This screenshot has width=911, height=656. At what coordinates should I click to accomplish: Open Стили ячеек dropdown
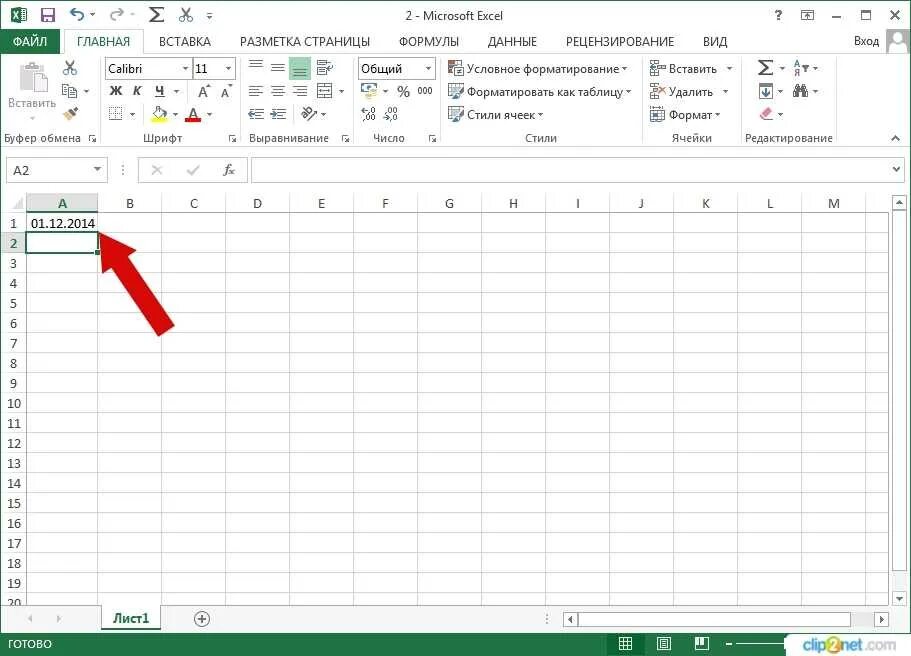coord(495,114)
